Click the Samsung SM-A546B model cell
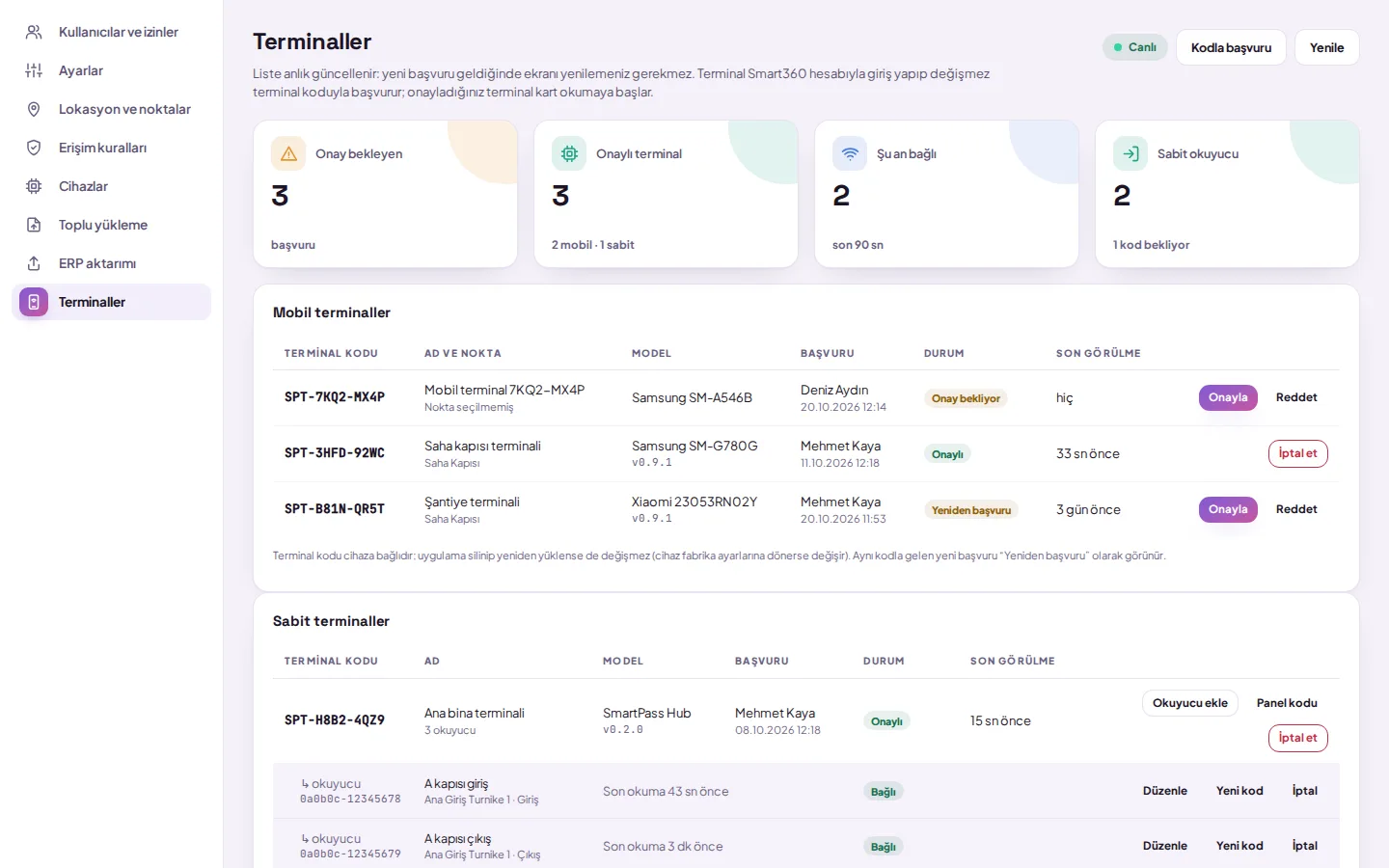This screenshot has width=1389, height=868. click(692, 397)
